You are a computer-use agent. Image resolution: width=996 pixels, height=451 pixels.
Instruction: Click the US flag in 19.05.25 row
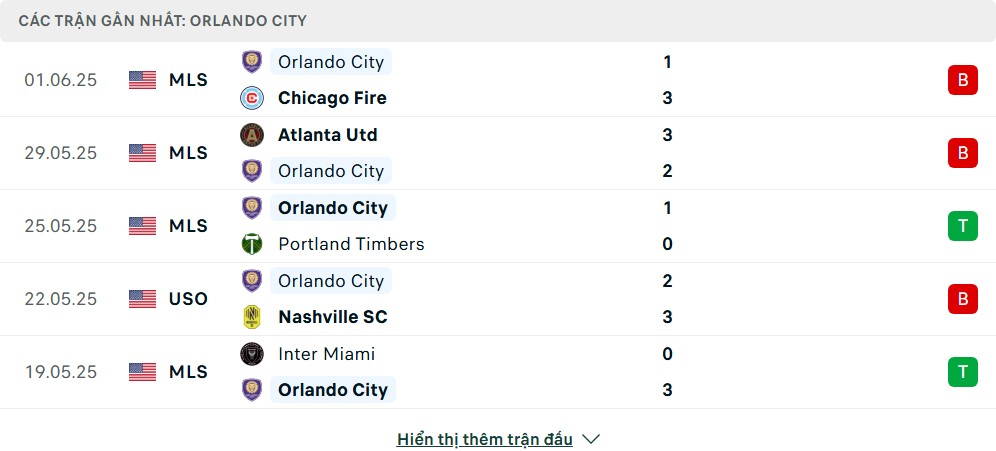[143, 372]
